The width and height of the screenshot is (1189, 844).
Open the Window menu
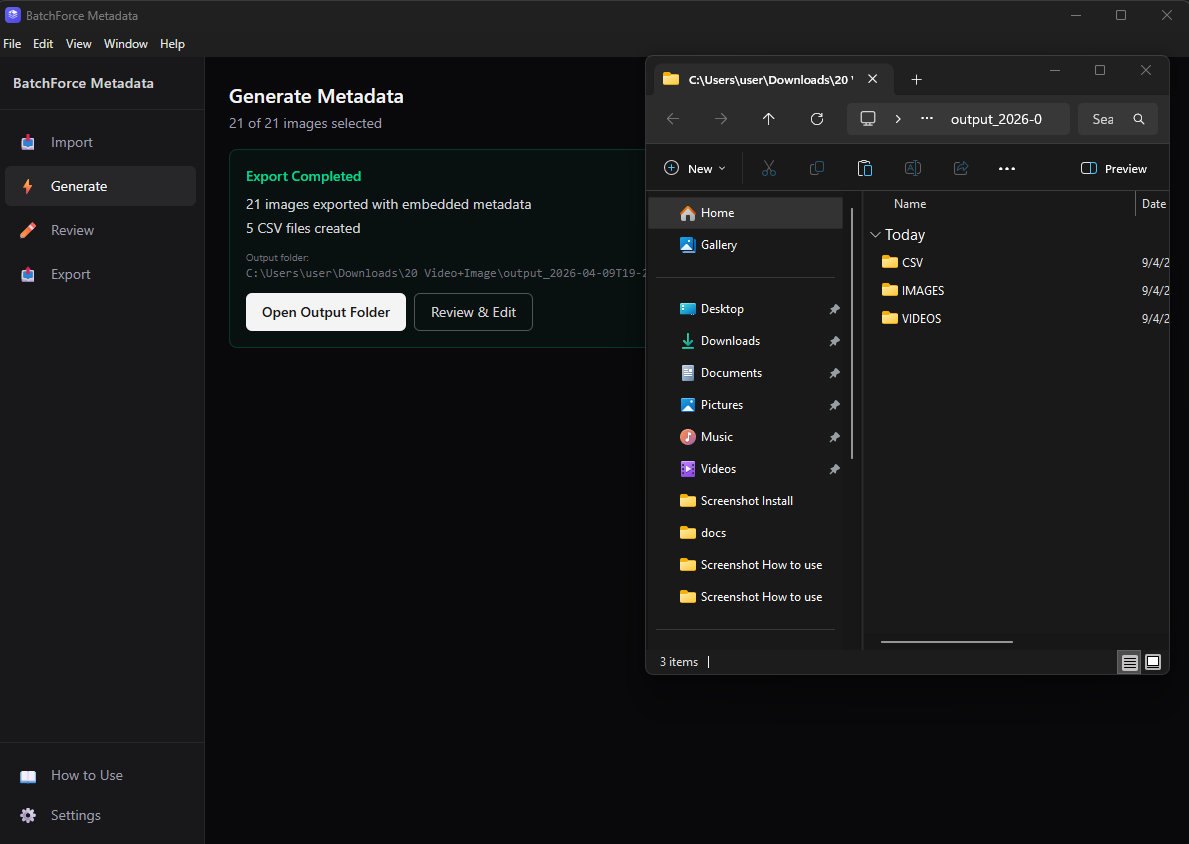click(125, 44)
